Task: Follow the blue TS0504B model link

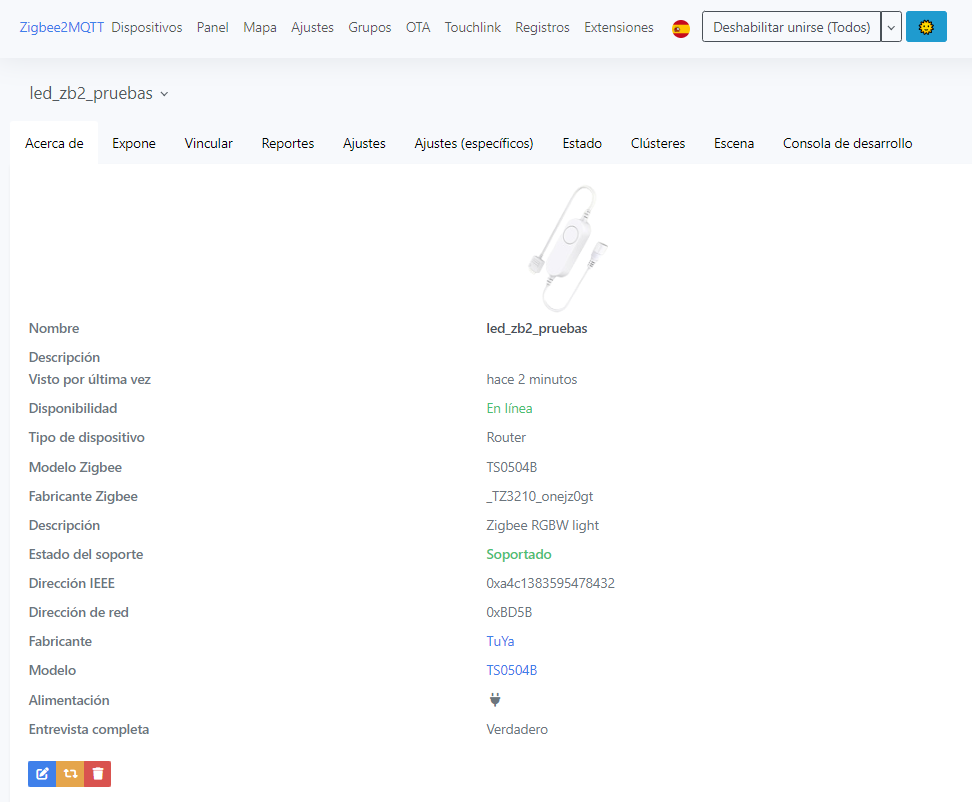Action: 511,670
